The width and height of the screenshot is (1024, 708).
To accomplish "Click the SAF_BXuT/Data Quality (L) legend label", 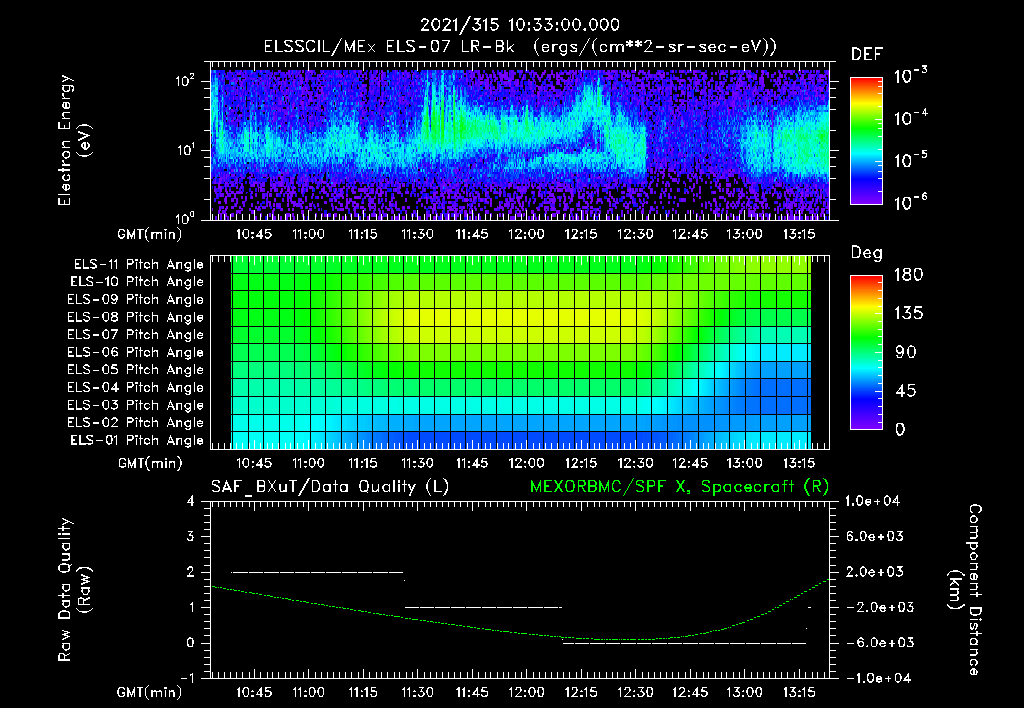I will click(x=330, y=487).
